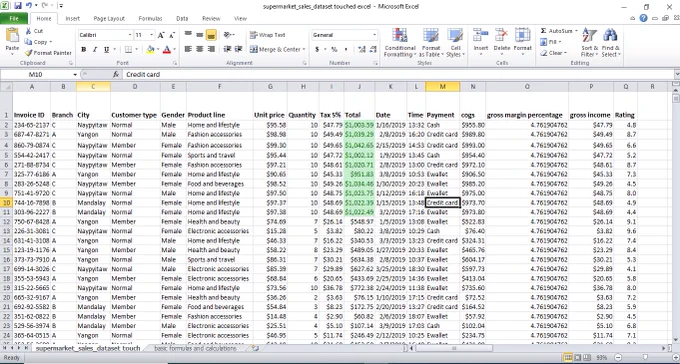The width and height of the screenshot is (680, 364).
Task: Click the View ribbon tab
Action: point(240,19)
